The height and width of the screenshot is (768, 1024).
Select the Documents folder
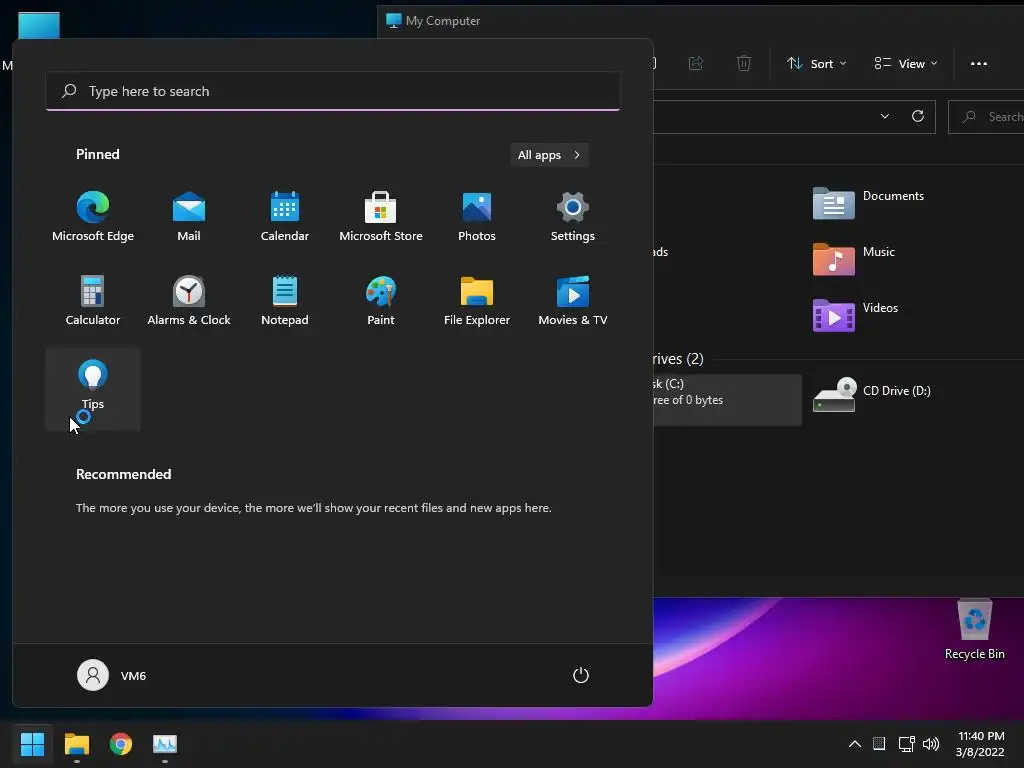869,203
